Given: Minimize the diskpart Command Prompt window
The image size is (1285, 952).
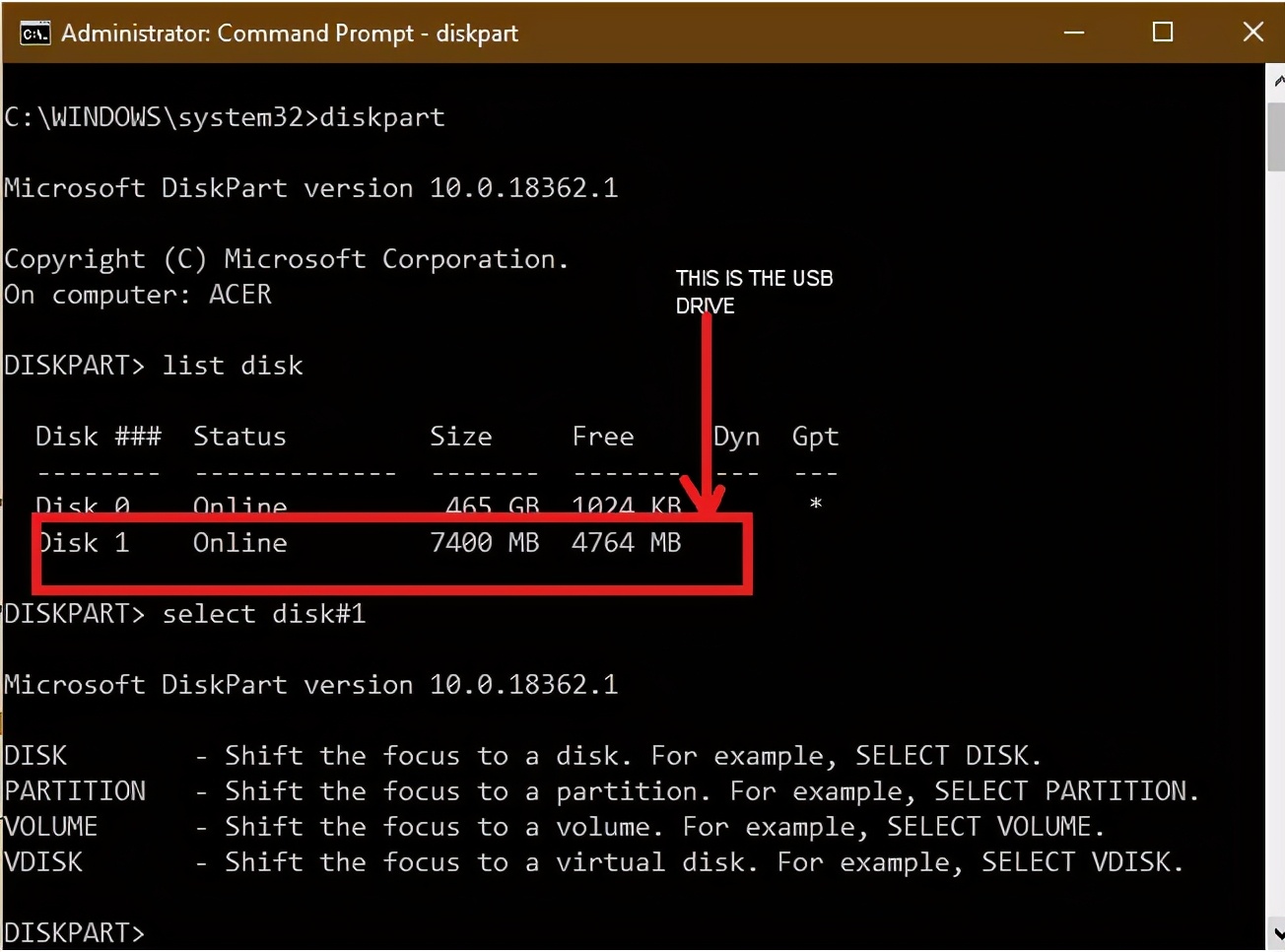Looking at the screenshot, I should [x=1074, y=33].
